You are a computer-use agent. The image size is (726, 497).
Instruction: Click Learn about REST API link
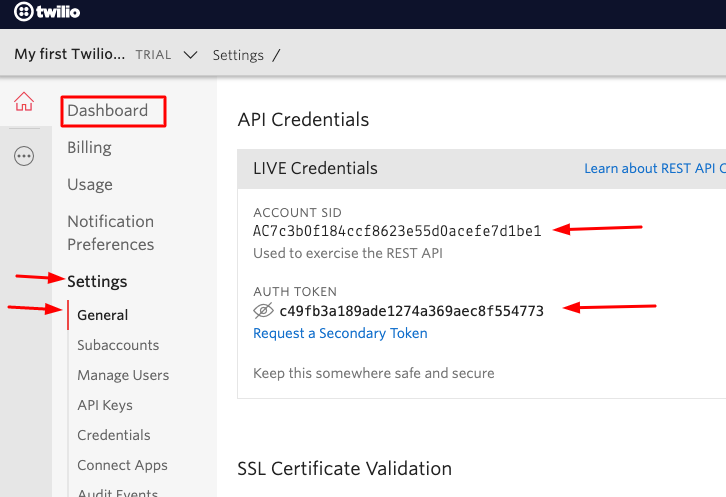655,168
